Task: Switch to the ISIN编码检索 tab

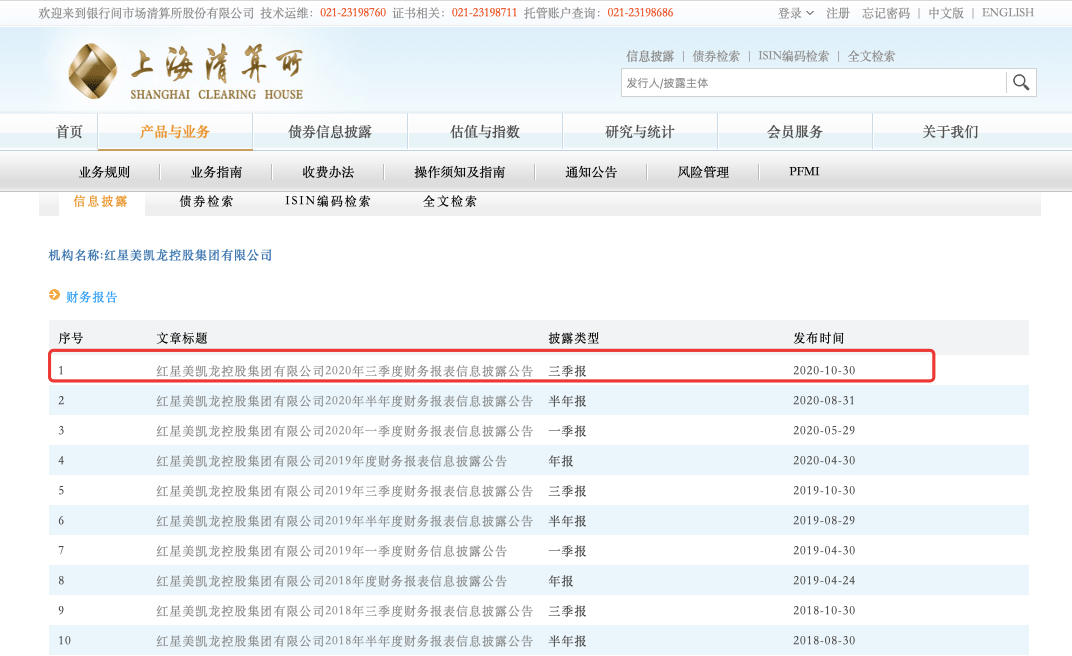Action: pyautogui.click(x=328, y=201)
